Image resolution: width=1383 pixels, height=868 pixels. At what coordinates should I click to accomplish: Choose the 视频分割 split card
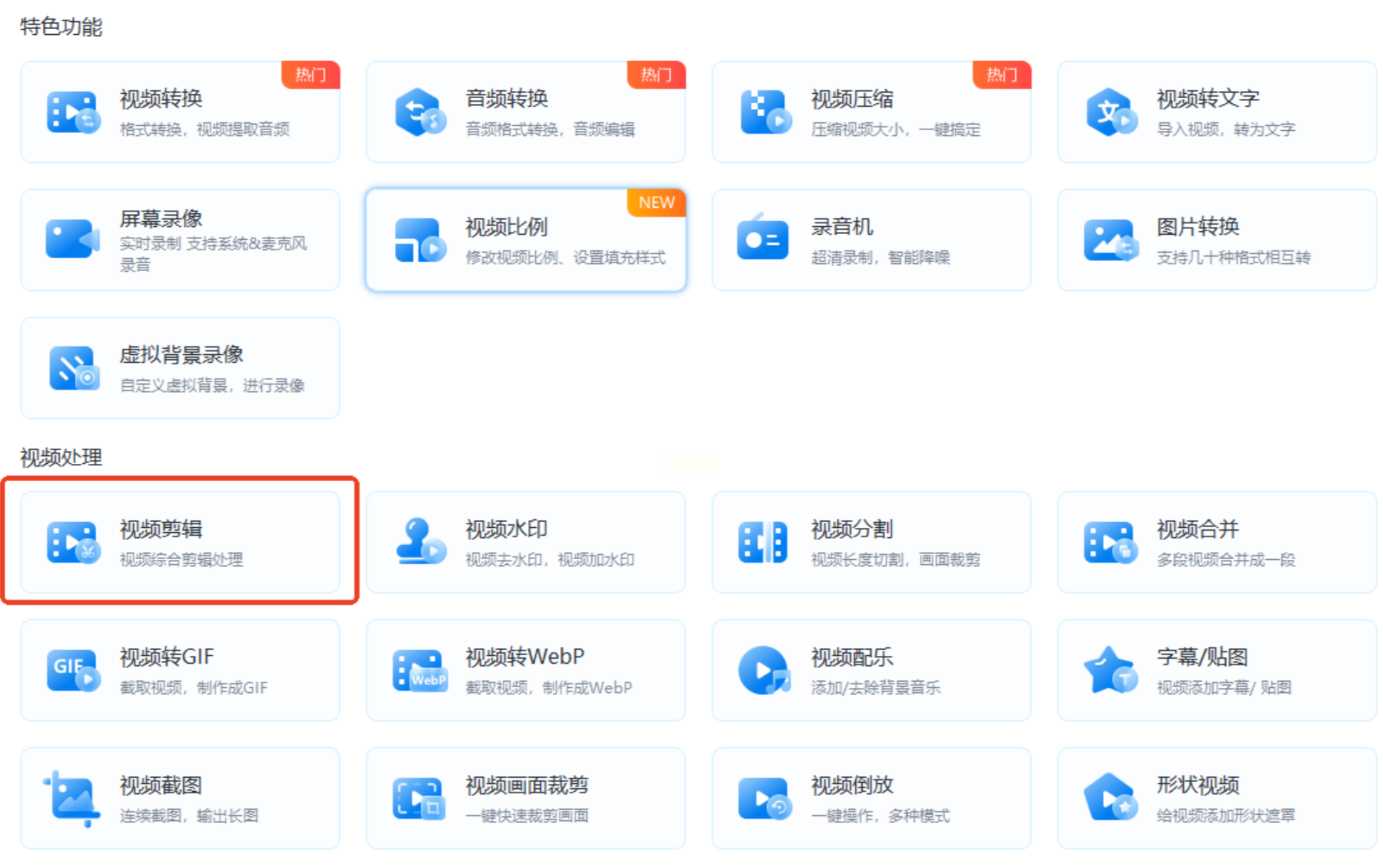point(871,542)
